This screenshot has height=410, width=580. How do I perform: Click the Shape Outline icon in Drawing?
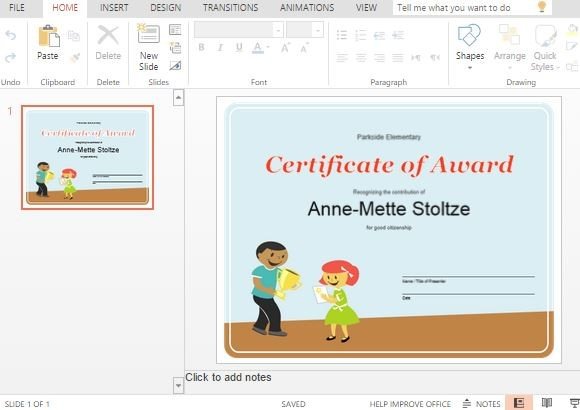[x=572, y=47]
